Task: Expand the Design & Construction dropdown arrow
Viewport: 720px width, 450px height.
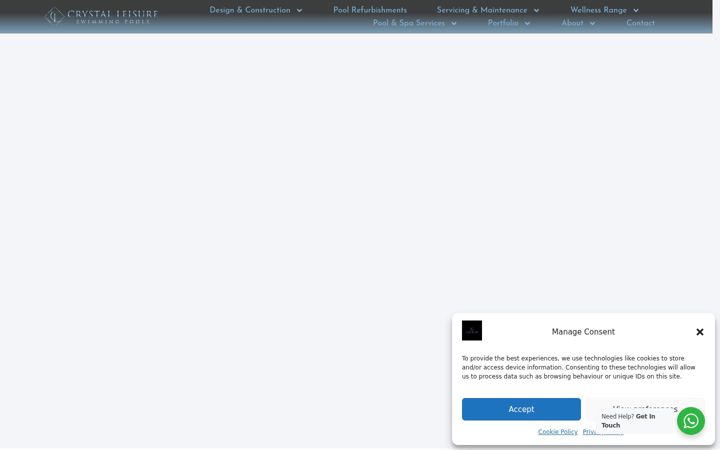Action: 299,11
